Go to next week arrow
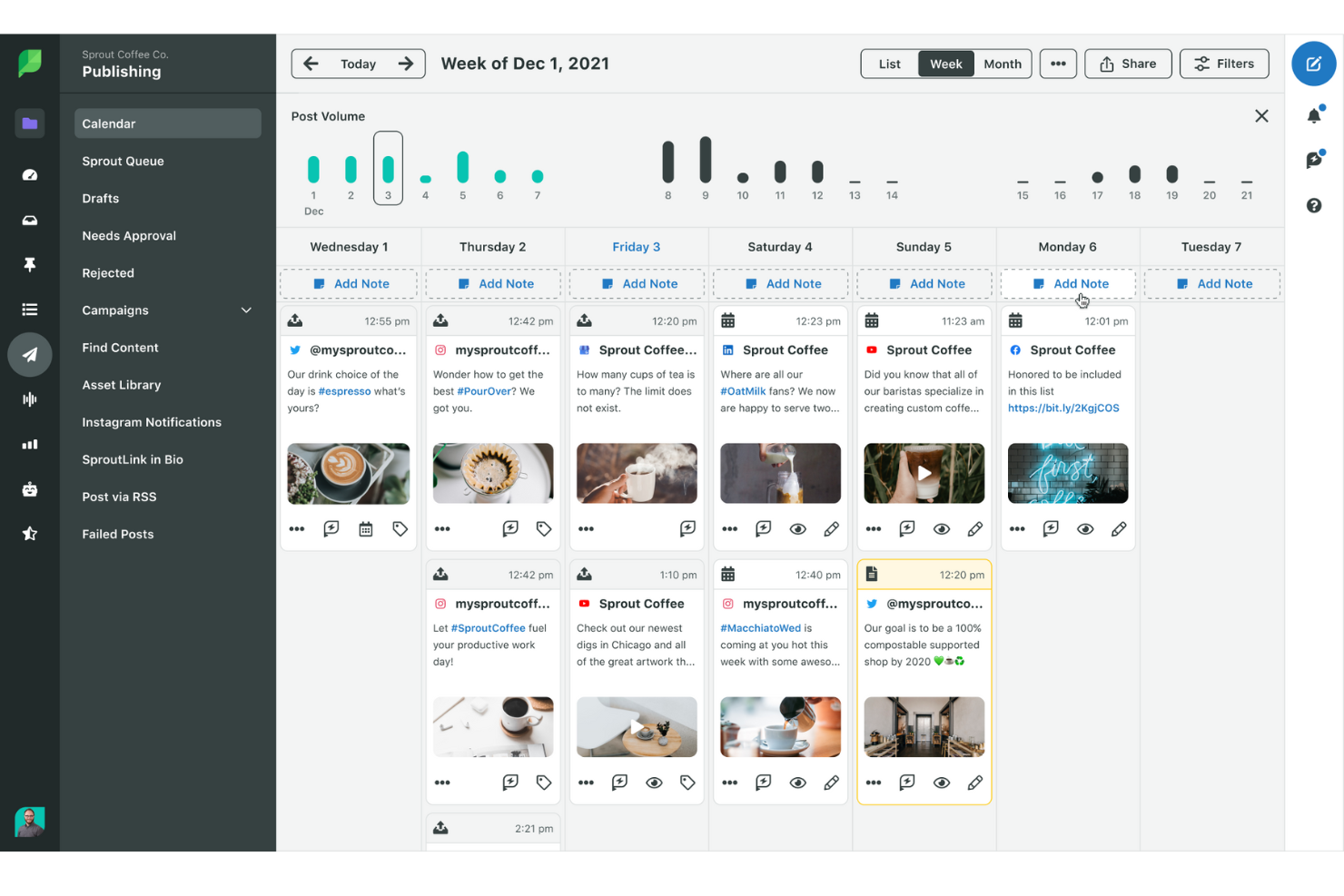The image size is (1344, 896). (406, 64)
